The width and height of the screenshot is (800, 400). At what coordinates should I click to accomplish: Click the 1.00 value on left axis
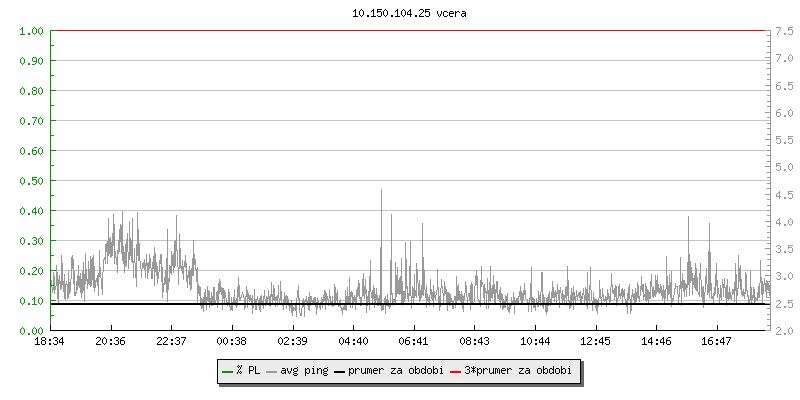coord(31,31)
